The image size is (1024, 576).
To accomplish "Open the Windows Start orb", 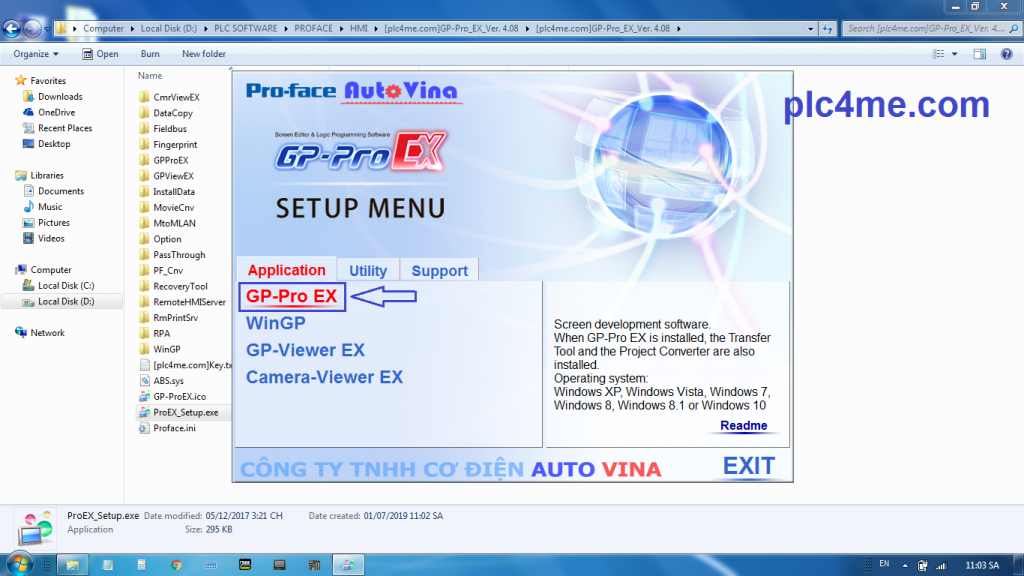I will pos(22,564).
